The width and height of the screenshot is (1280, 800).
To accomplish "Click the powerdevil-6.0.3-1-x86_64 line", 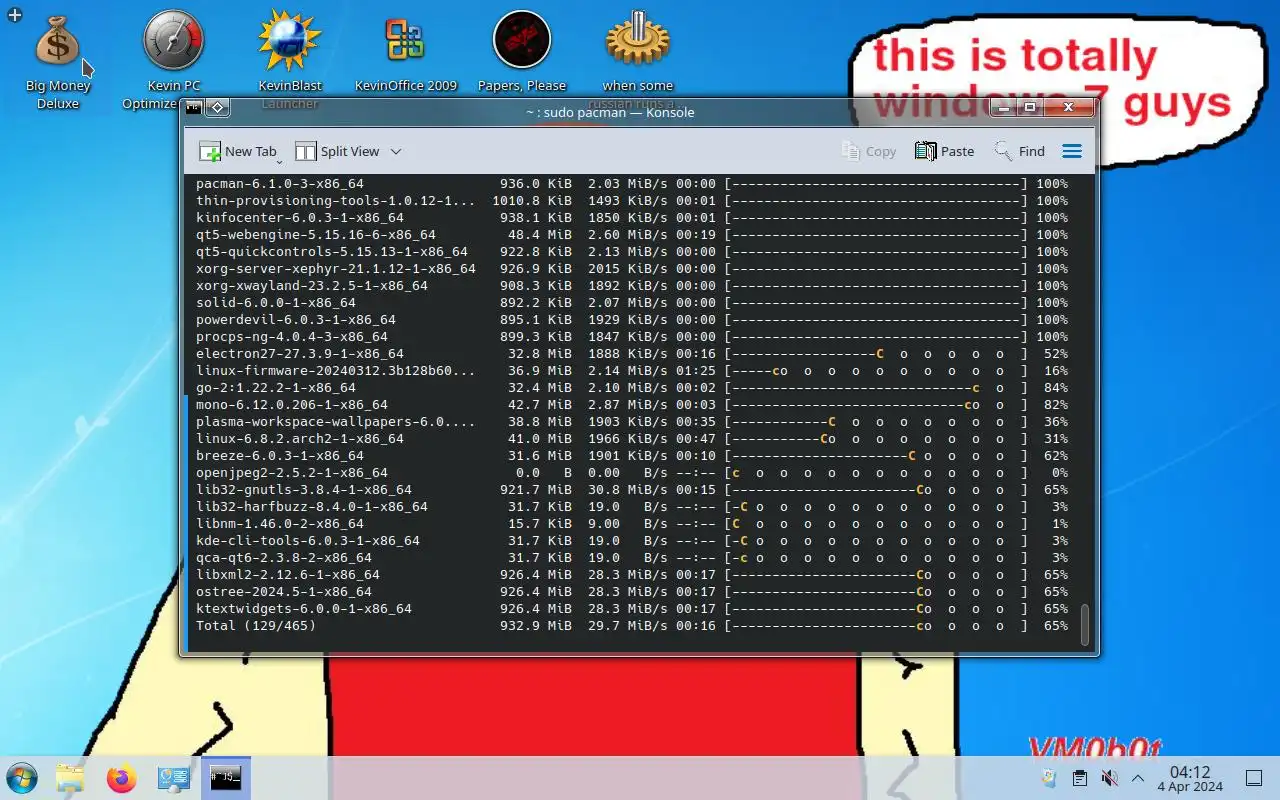I will (632, 320).
